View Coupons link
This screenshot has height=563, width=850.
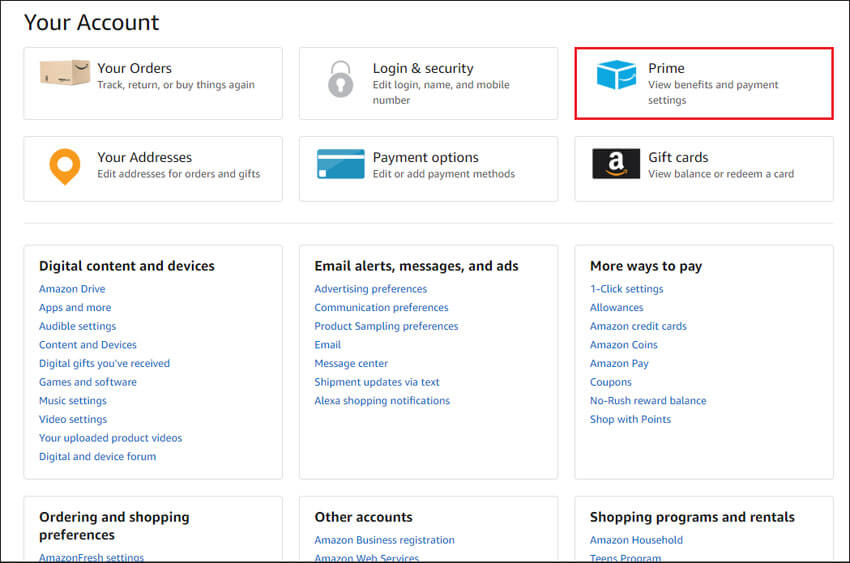[x=610, y=382]
